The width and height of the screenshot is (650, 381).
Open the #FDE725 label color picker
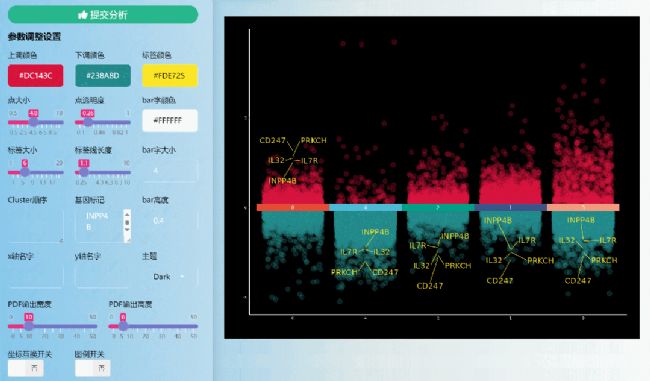point(170,75)
